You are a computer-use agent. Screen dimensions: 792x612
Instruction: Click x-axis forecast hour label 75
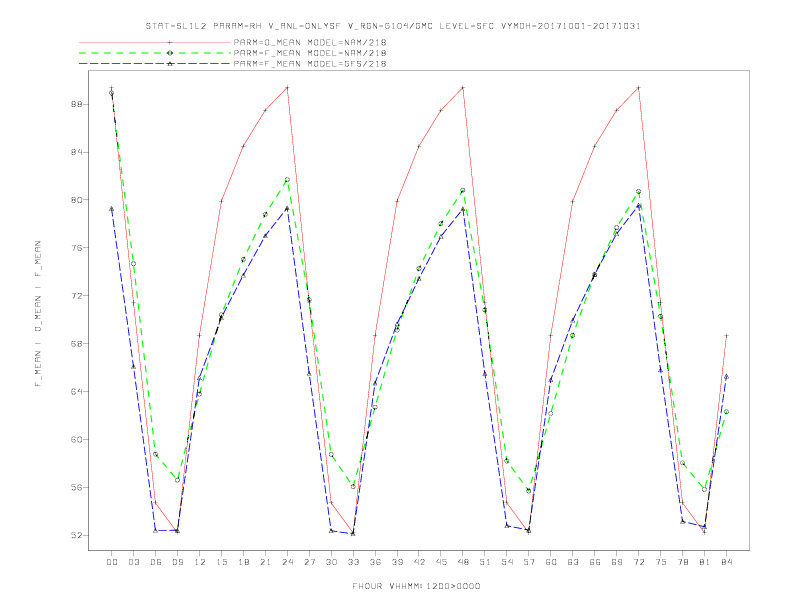pos(661,562)
